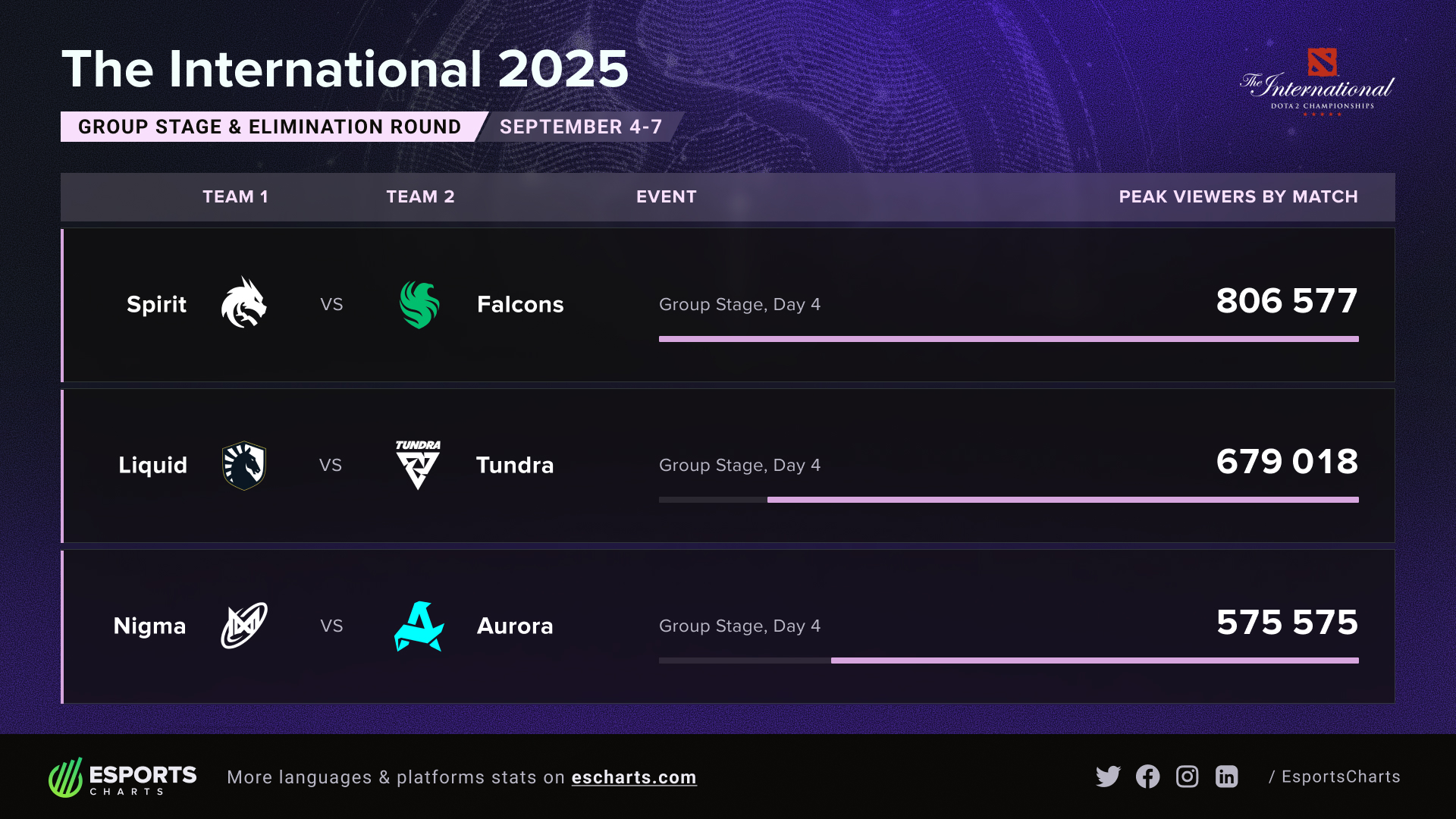Select the Group Stage & Elimination Round tab
This screenshot has height=819, width=1456.
pyautogui.click(x=269, y=127)
